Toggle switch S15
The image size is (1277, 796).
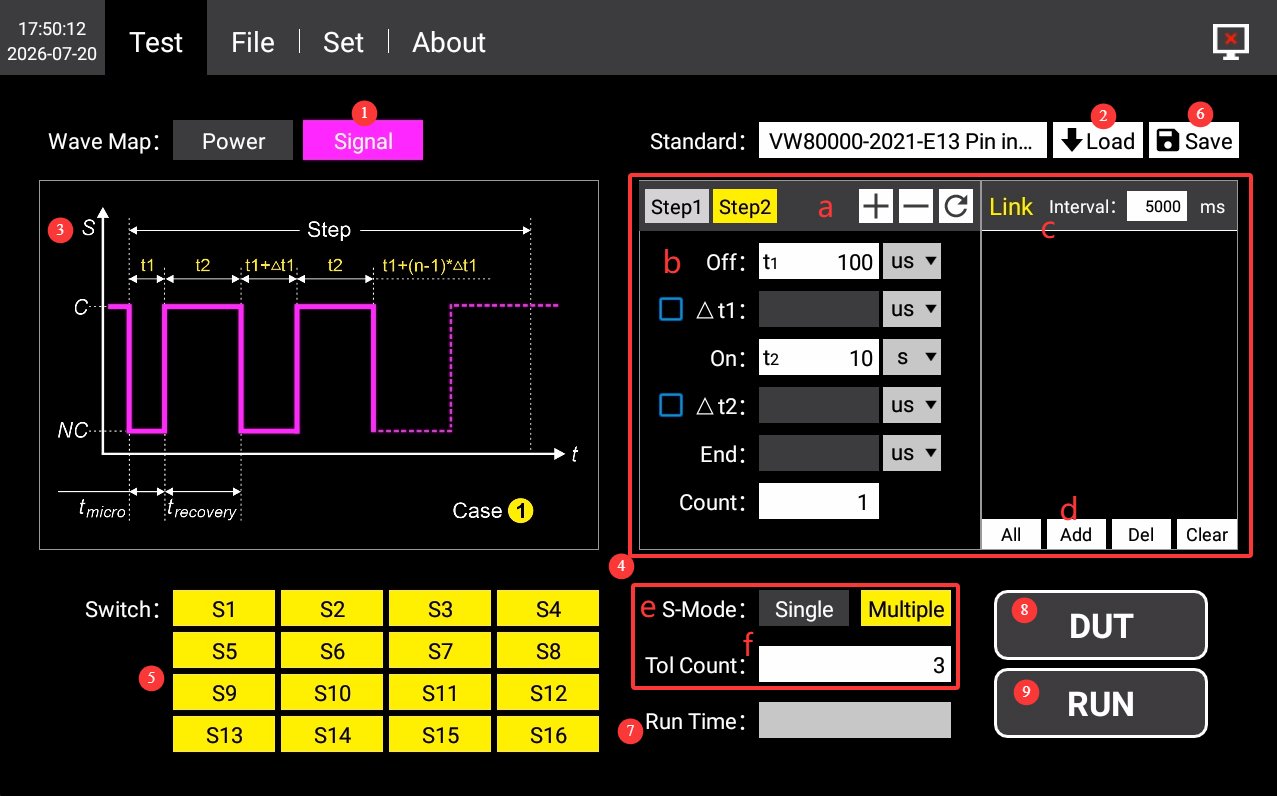tap(440, 735)
